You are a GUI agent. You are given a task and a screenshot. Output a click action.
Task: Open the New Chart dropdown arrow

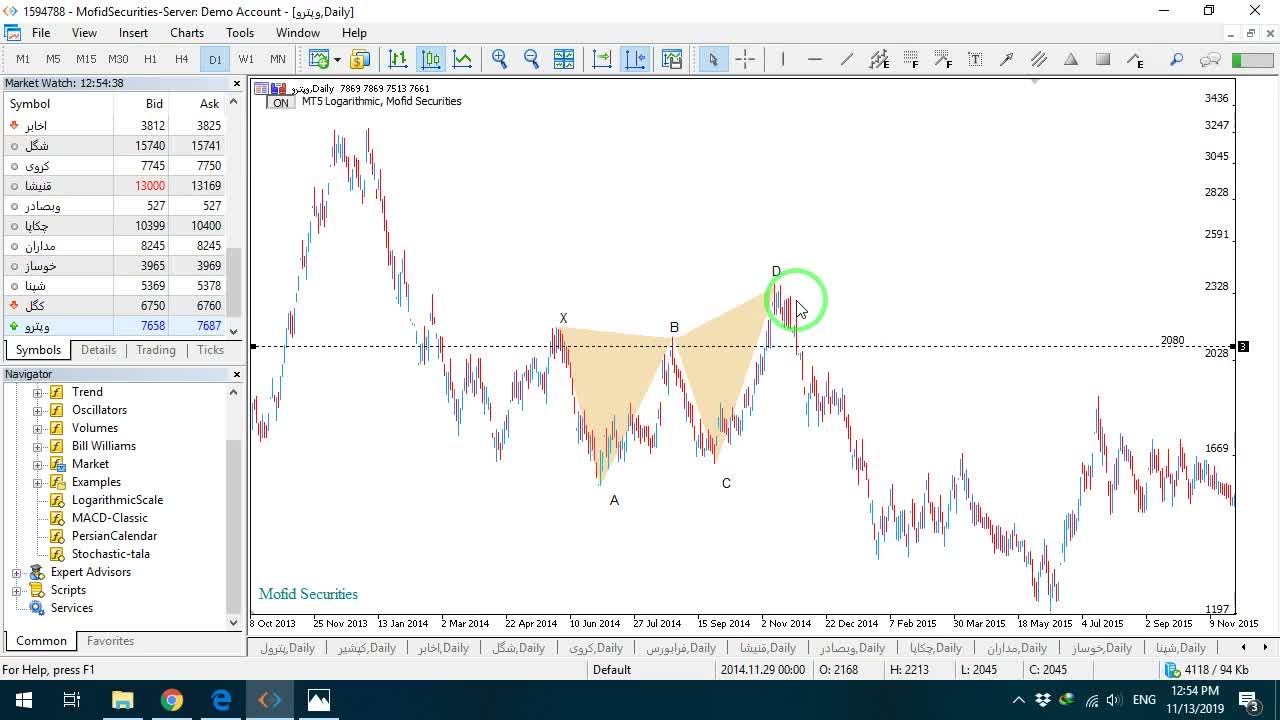click(x=337, y=59)
